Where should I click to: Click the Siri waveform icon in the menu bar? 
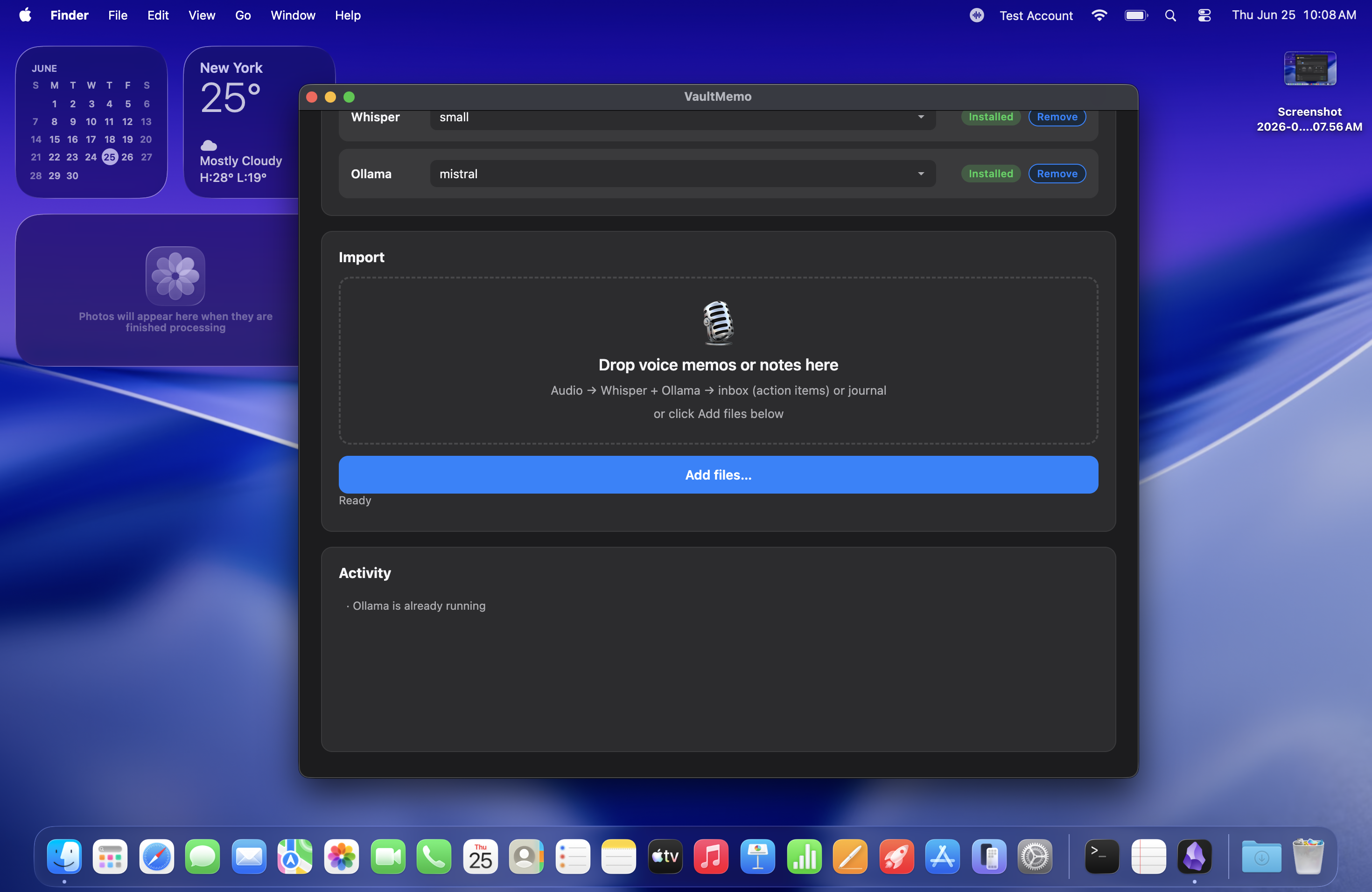977,15
